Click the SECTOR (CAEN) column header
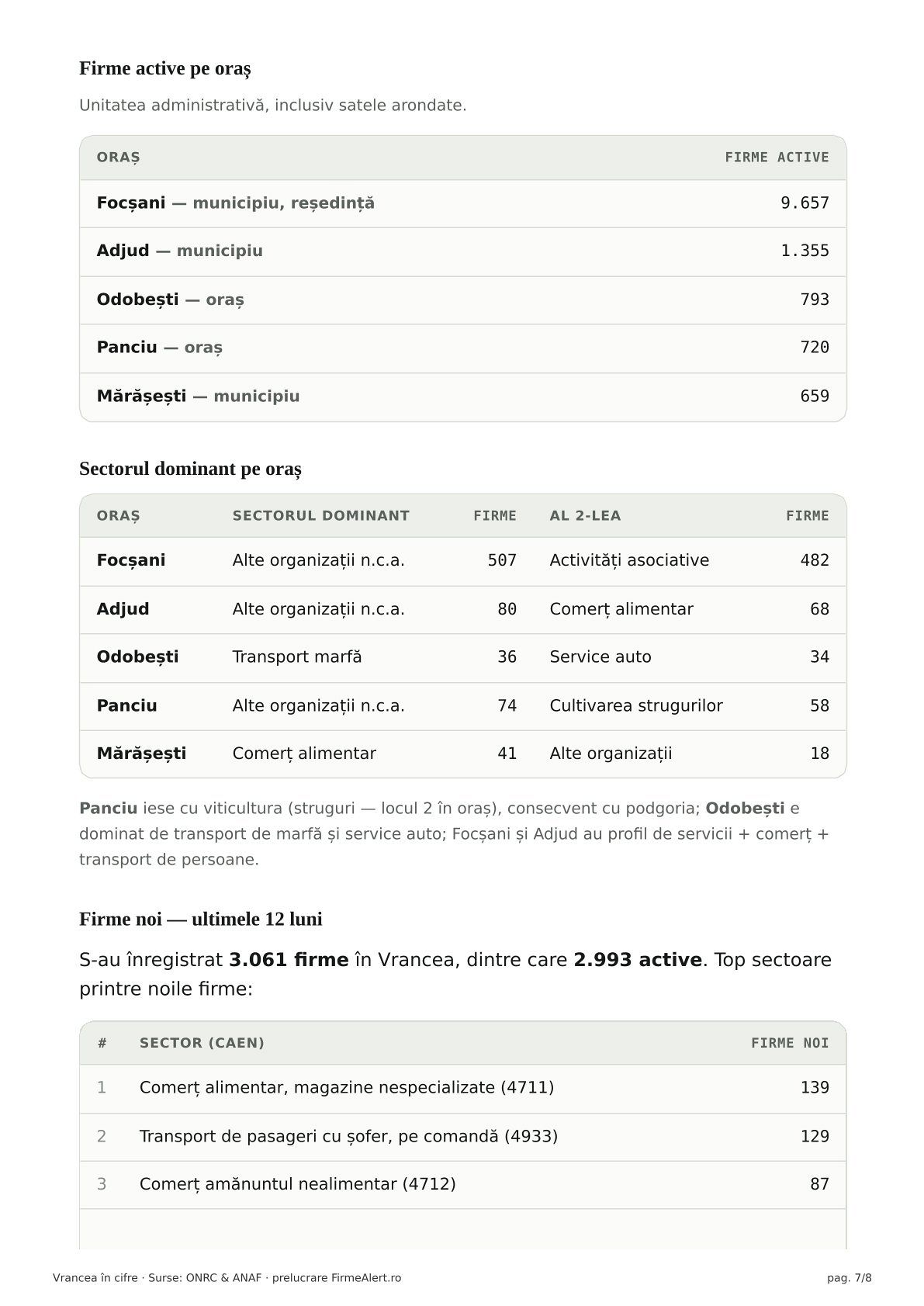924x1306 pixels. click(x=202, y=1043)
